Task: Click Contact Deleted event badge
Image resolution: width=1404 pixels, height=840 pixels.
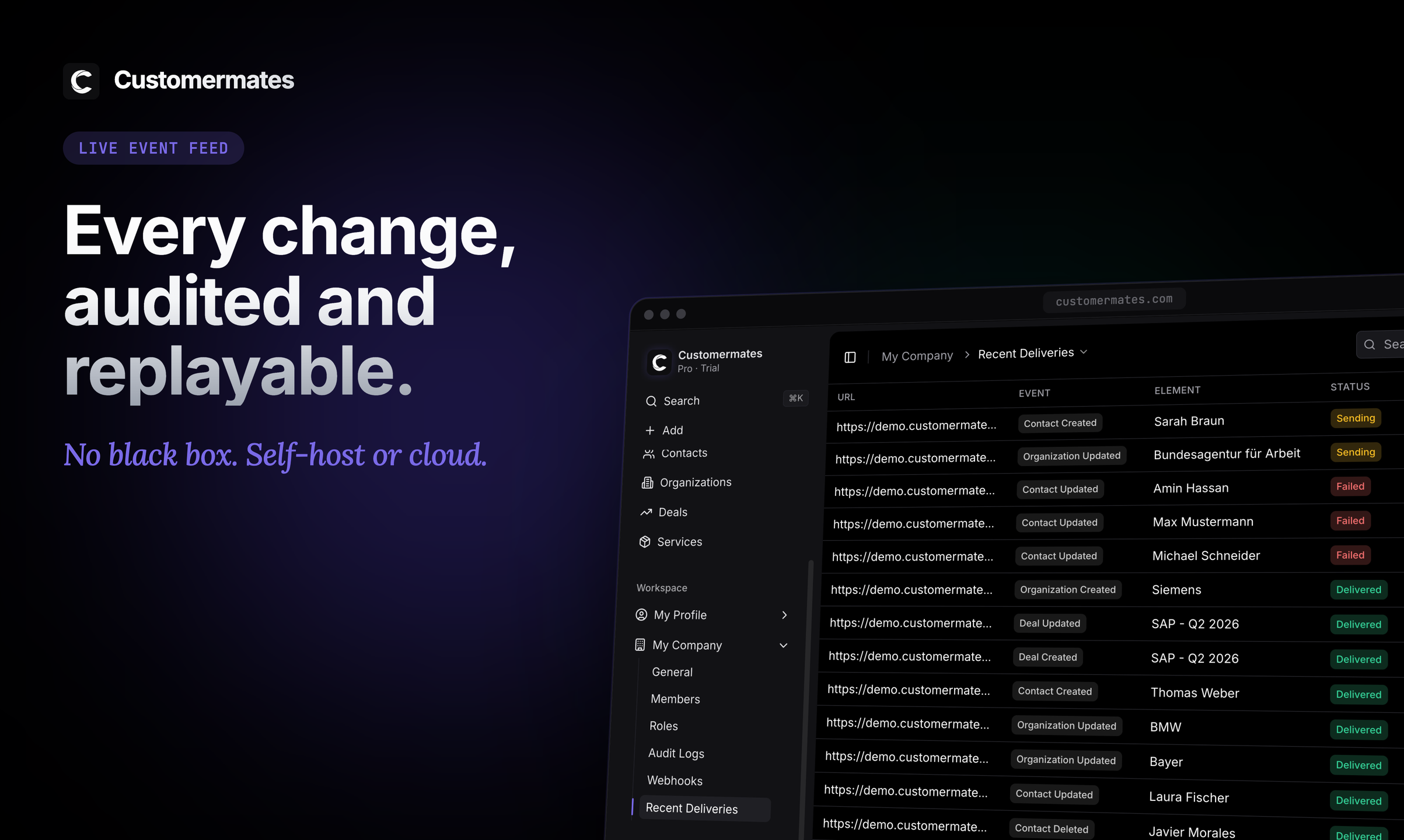Action: pyautogui.click(x=1051, y=829)
